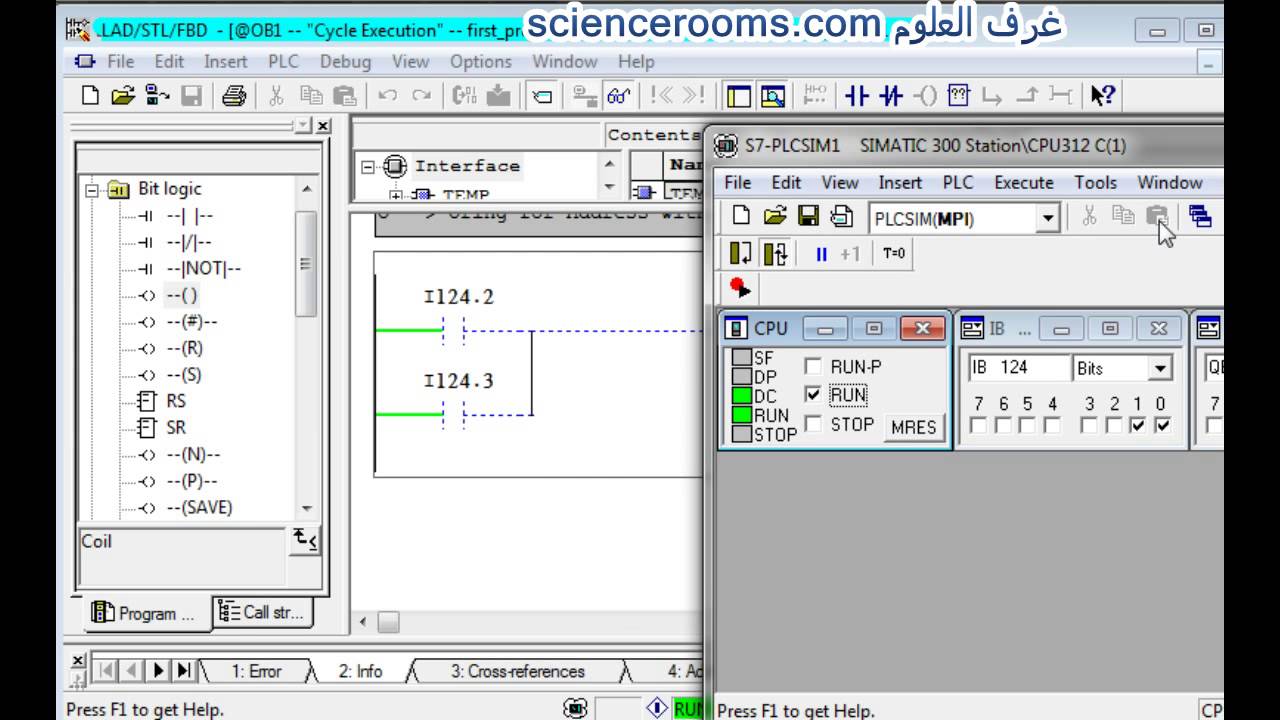Select single scan mode icon in PLCSIM
The image size is (1280, 720).
pos(741,254)
